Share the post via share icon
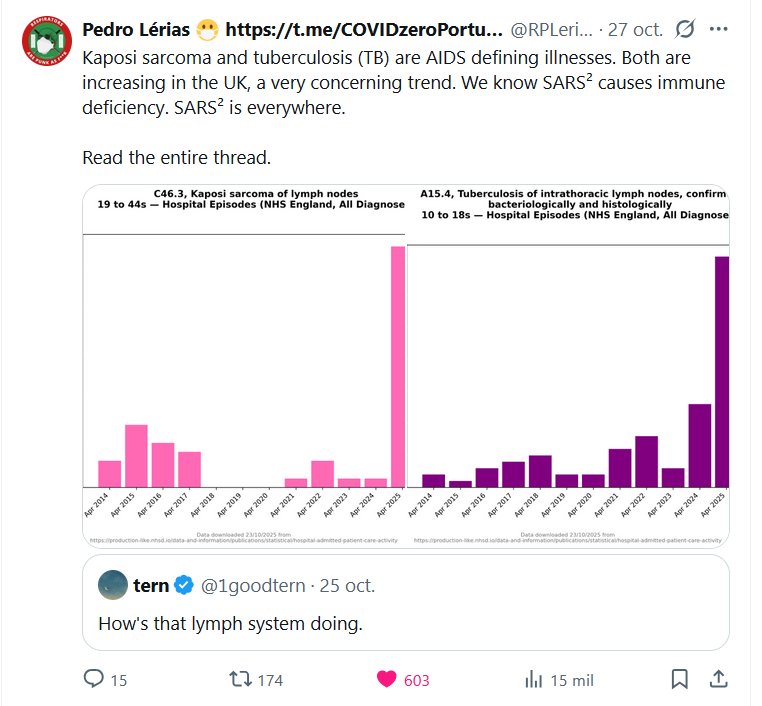The width and height of the screenshot is (762, 706). [x=717, y=680]
